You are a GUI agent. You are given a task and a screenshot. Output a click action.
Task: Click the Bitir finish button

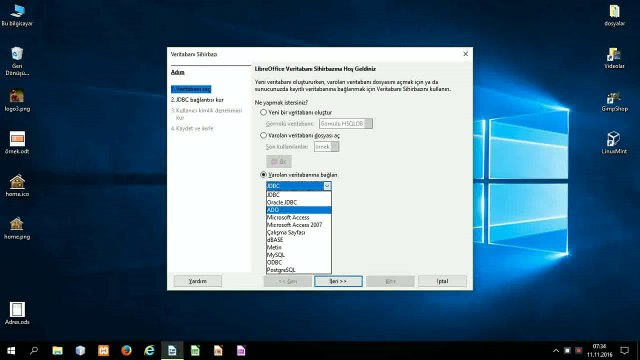pos(390,281)
